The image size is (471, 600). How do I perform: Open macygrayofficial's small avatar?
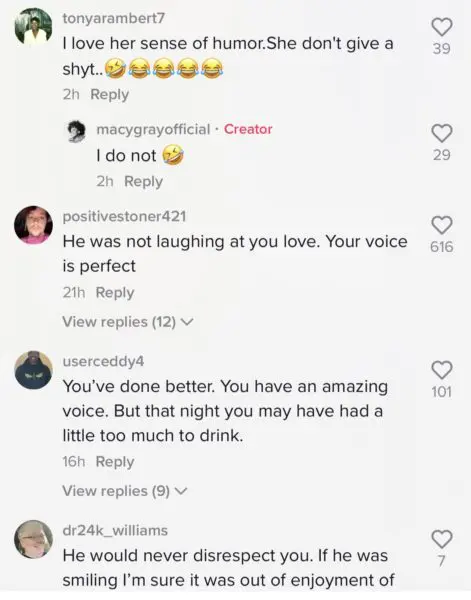(x=77, y=131)
